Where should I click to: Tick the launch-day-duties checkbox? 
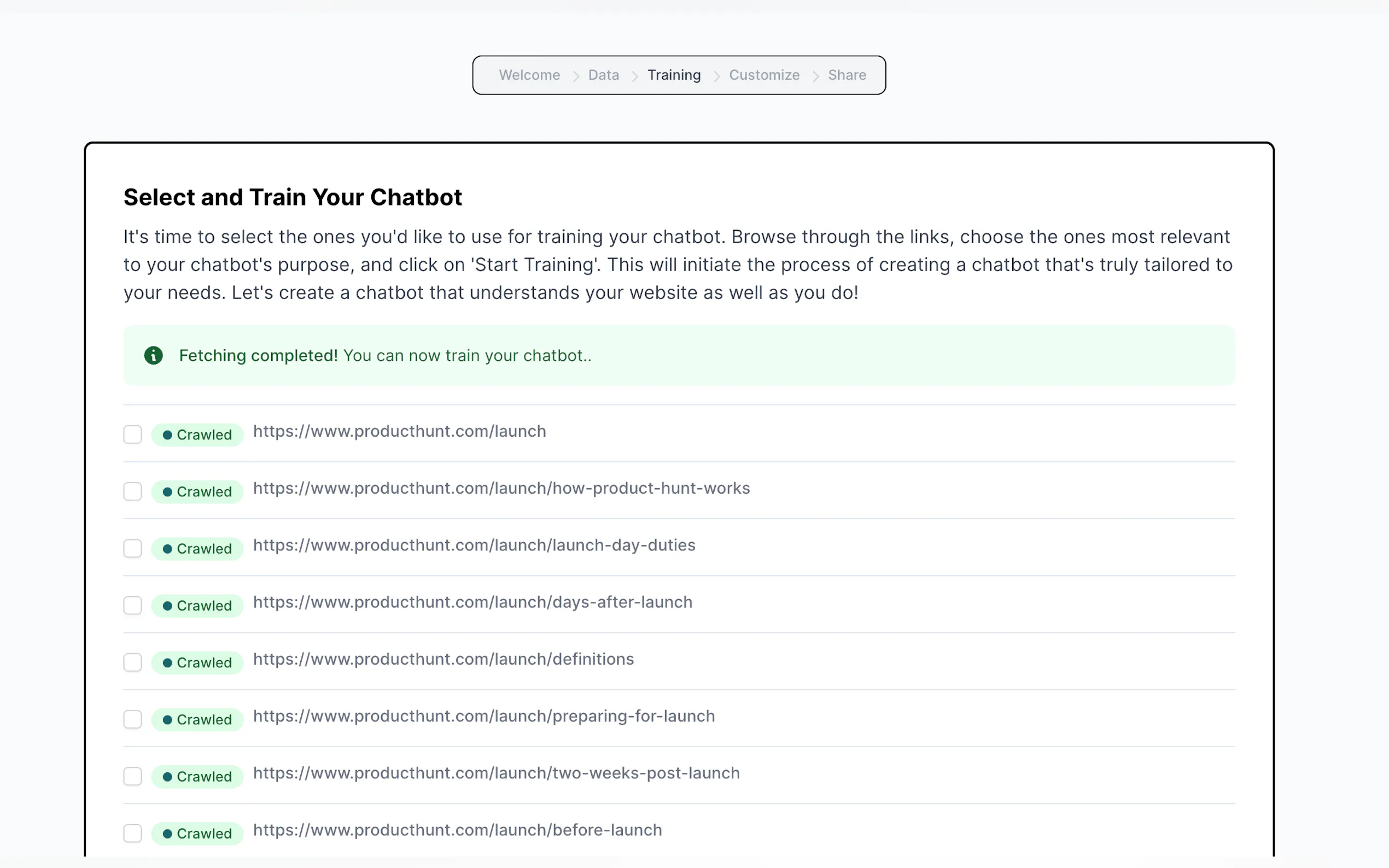pyautogui.click(x=133, y=548)
